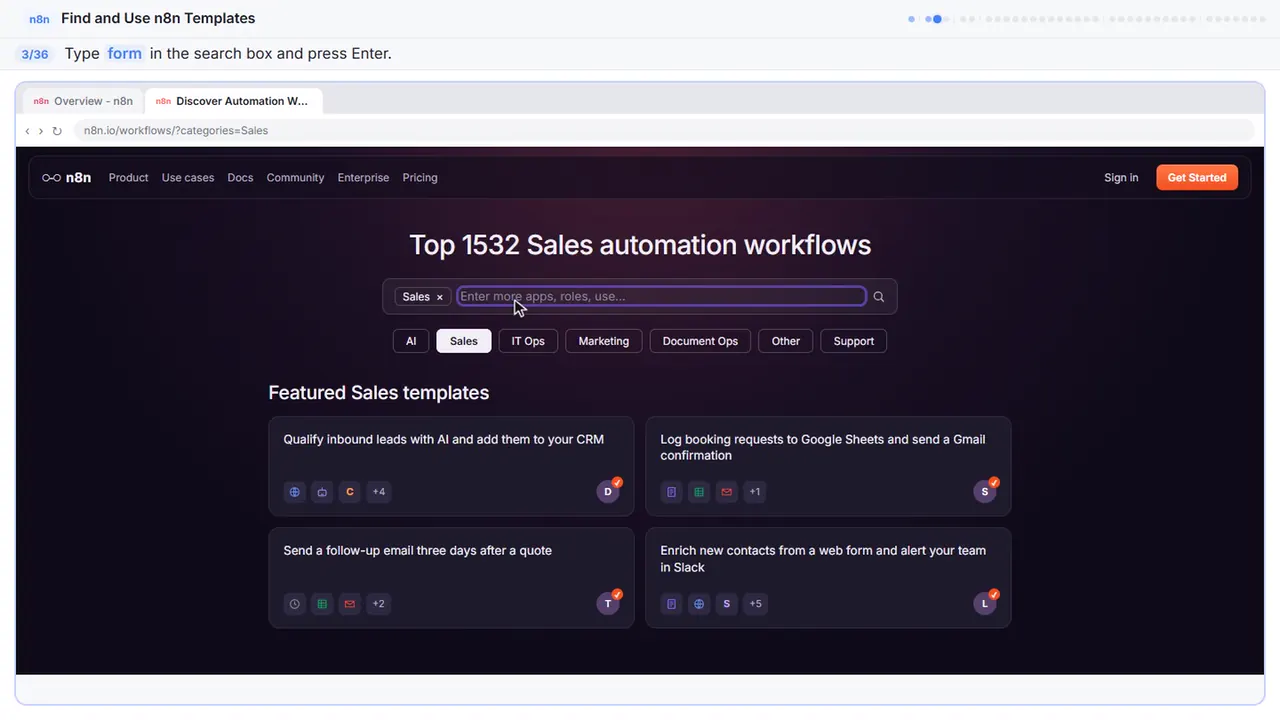1280x720 pixels.
Task: Click the purple S icon on the Enrich new contacts card
Action: pyautogui.click(x=727, y=604)
